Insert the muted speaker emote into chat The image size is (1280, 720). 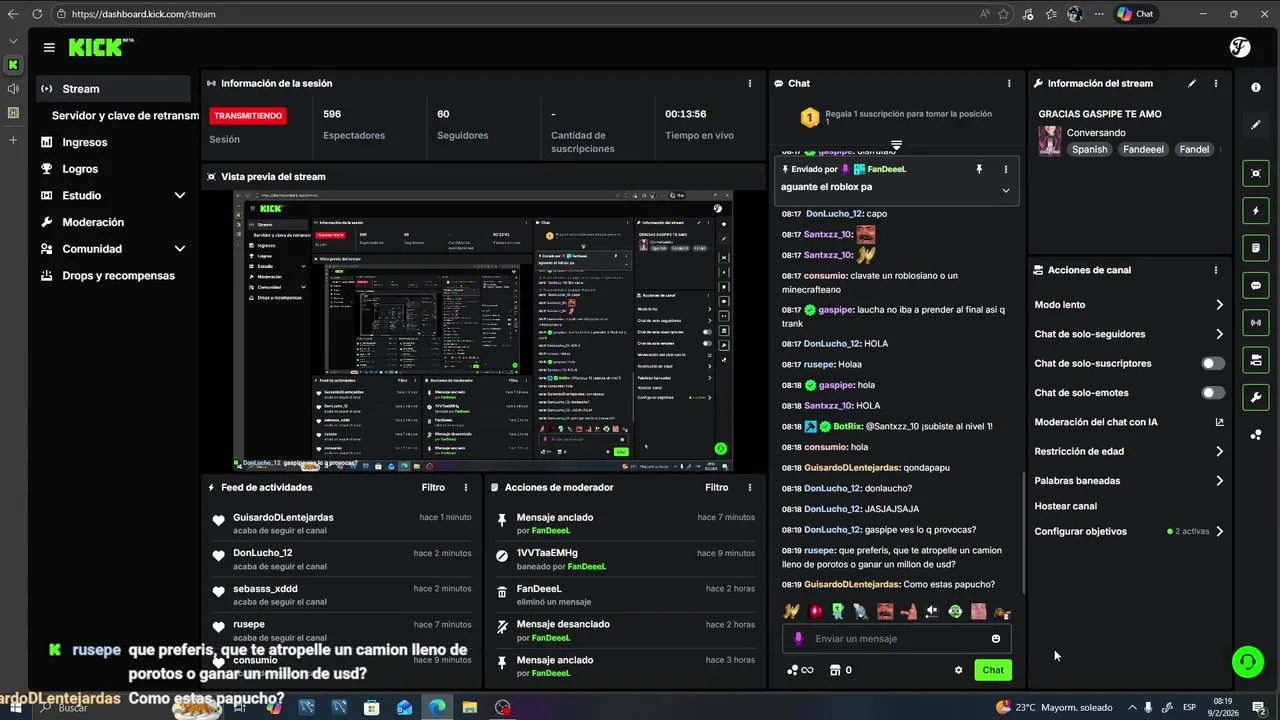point(932,611)
